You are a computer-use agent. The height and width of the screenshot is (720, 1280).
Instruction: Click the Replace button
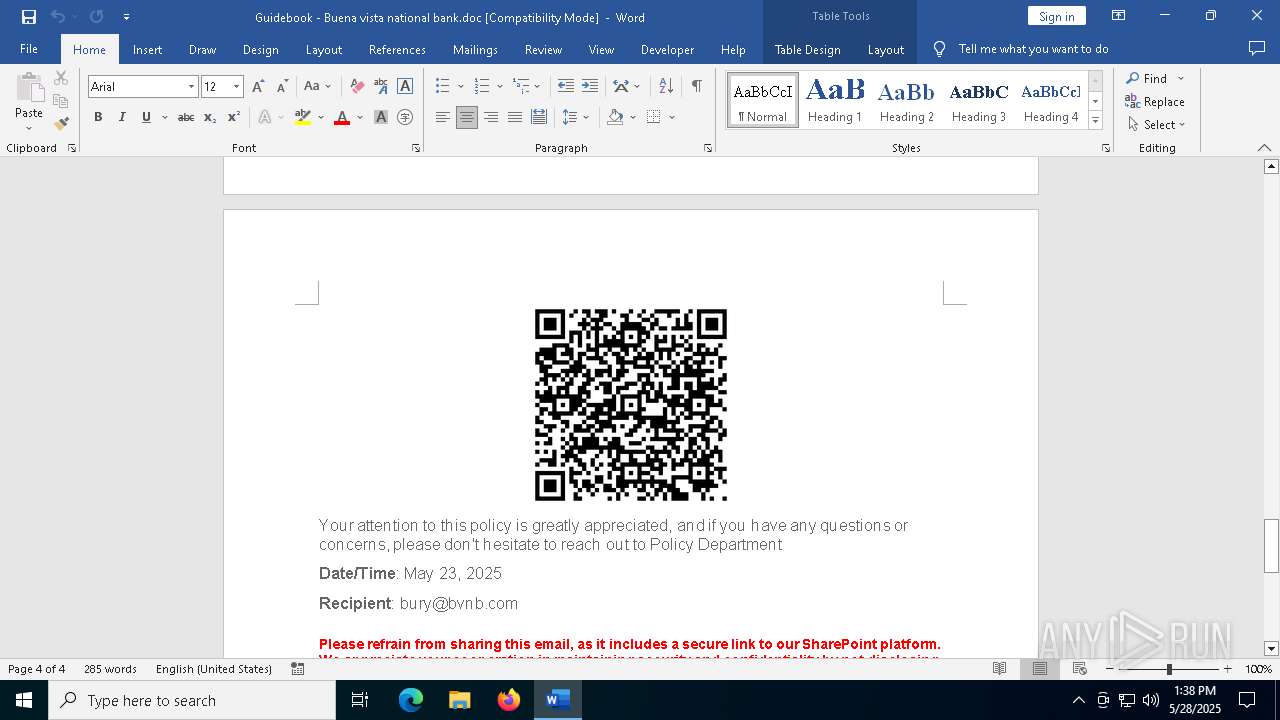1155,101
